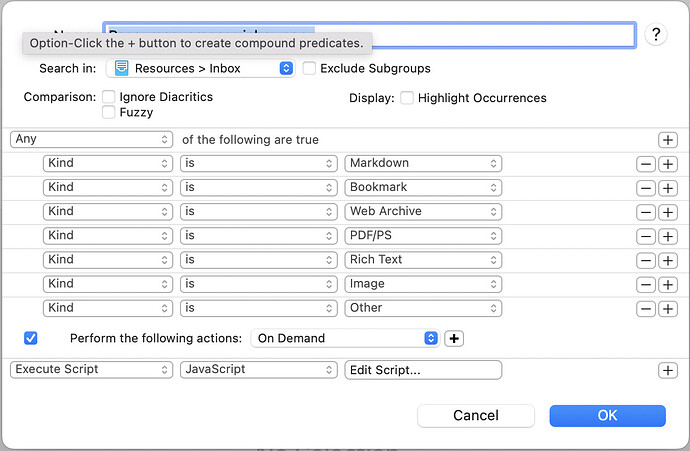Remove the Bookmark kind condition

[x=646, y=188]
